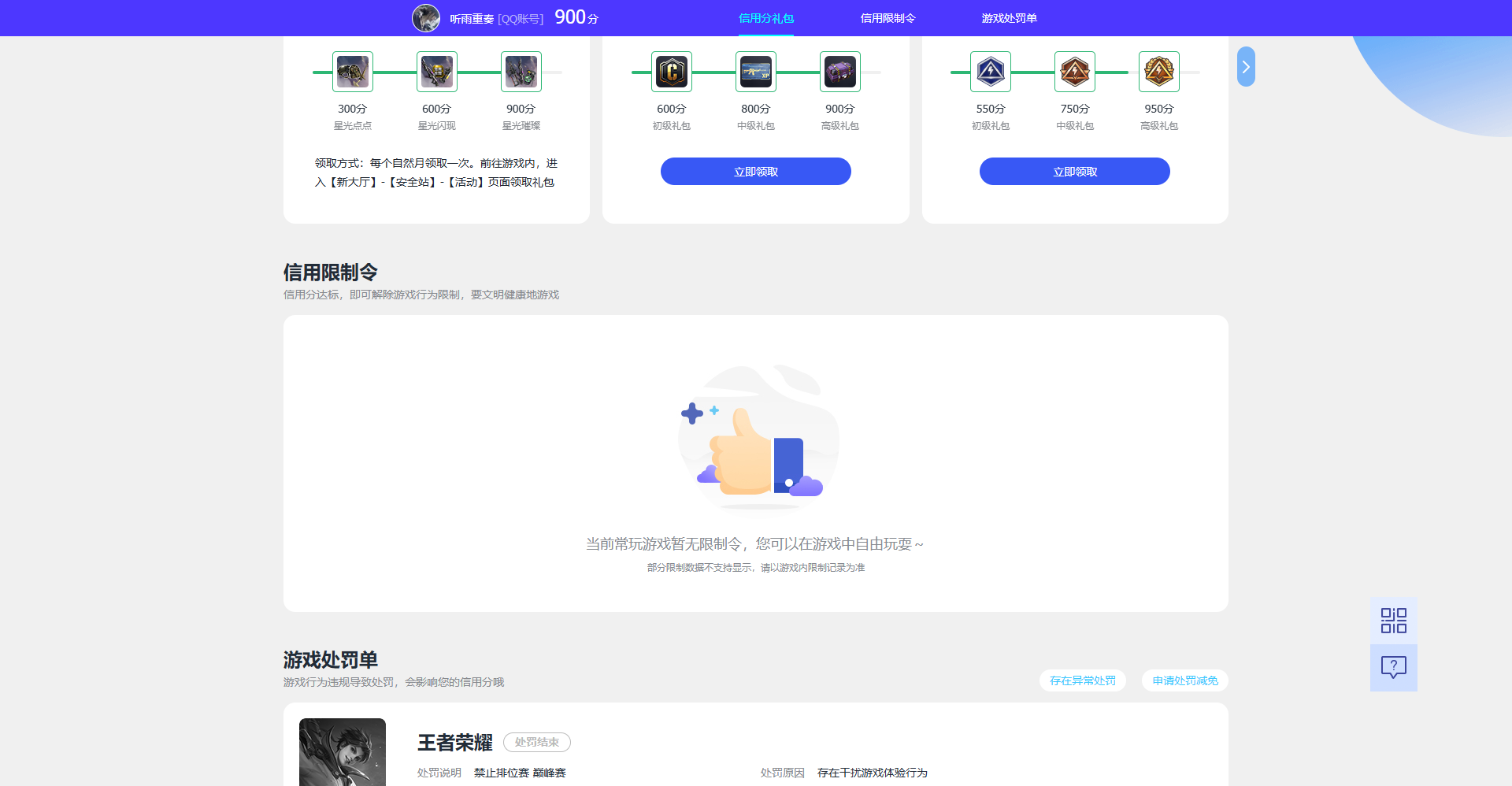Click 立即领取 under the 900分 高级礼包 chest
The image size is (1512, 786).
tap(756, 172)
